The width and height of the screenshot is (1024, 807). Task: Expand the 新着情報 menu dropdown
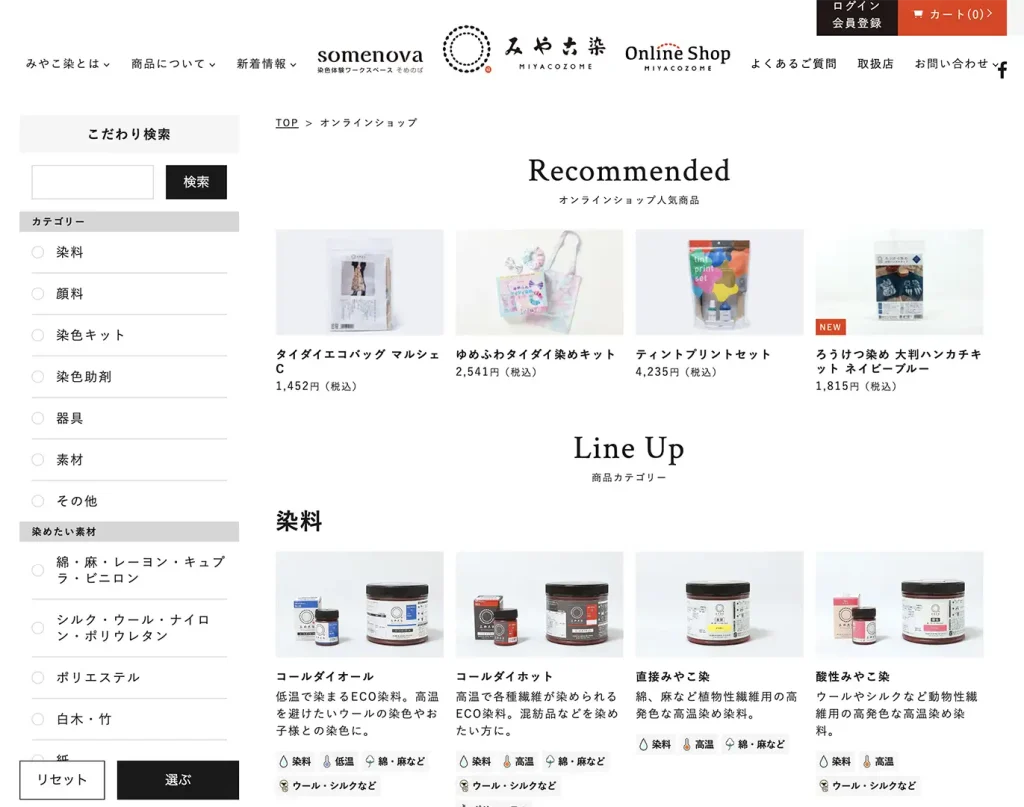click(266, 63)
